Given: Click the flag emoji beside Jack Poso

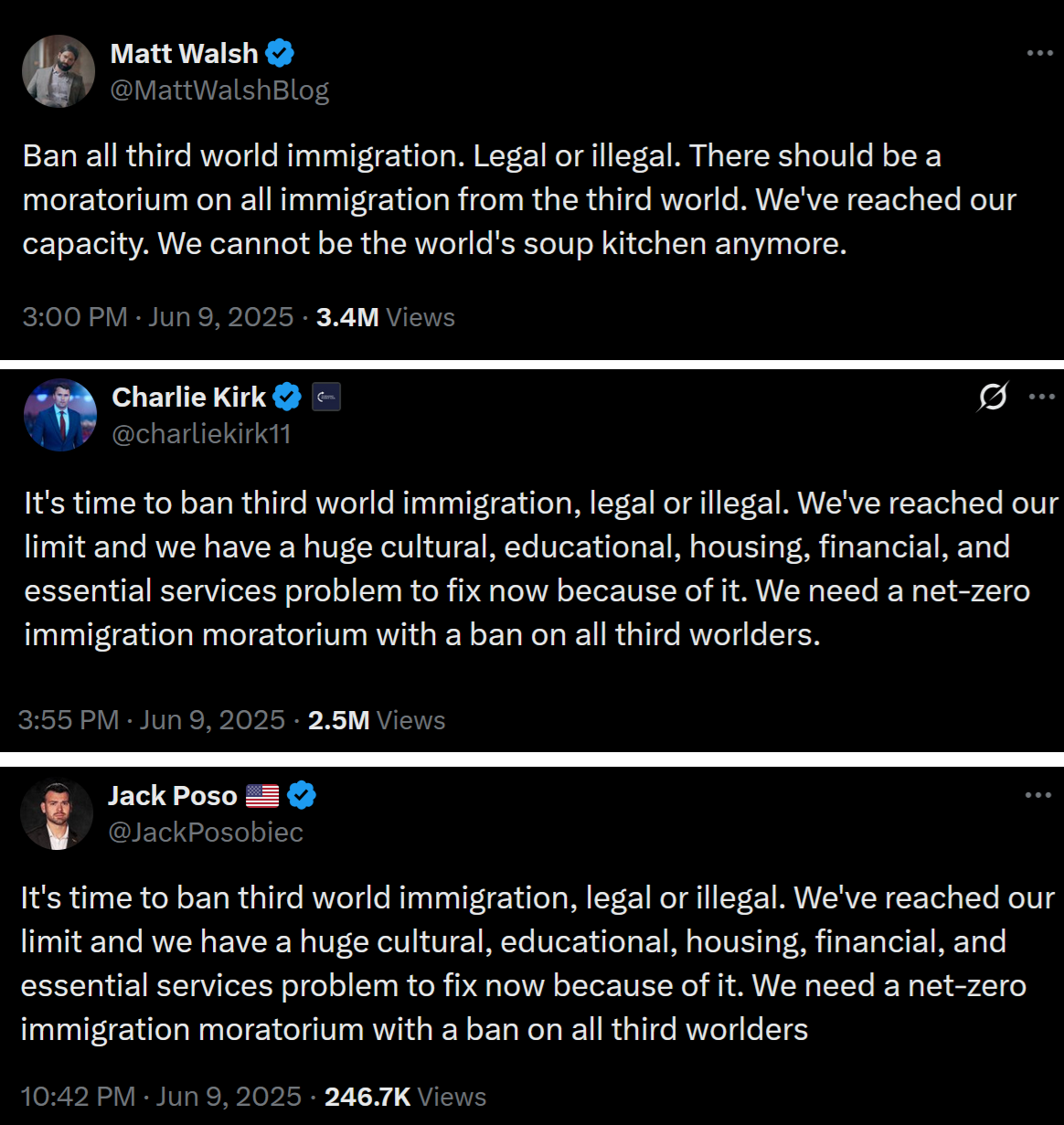Looking at the screenshot, I should click(x=262, y=796).
